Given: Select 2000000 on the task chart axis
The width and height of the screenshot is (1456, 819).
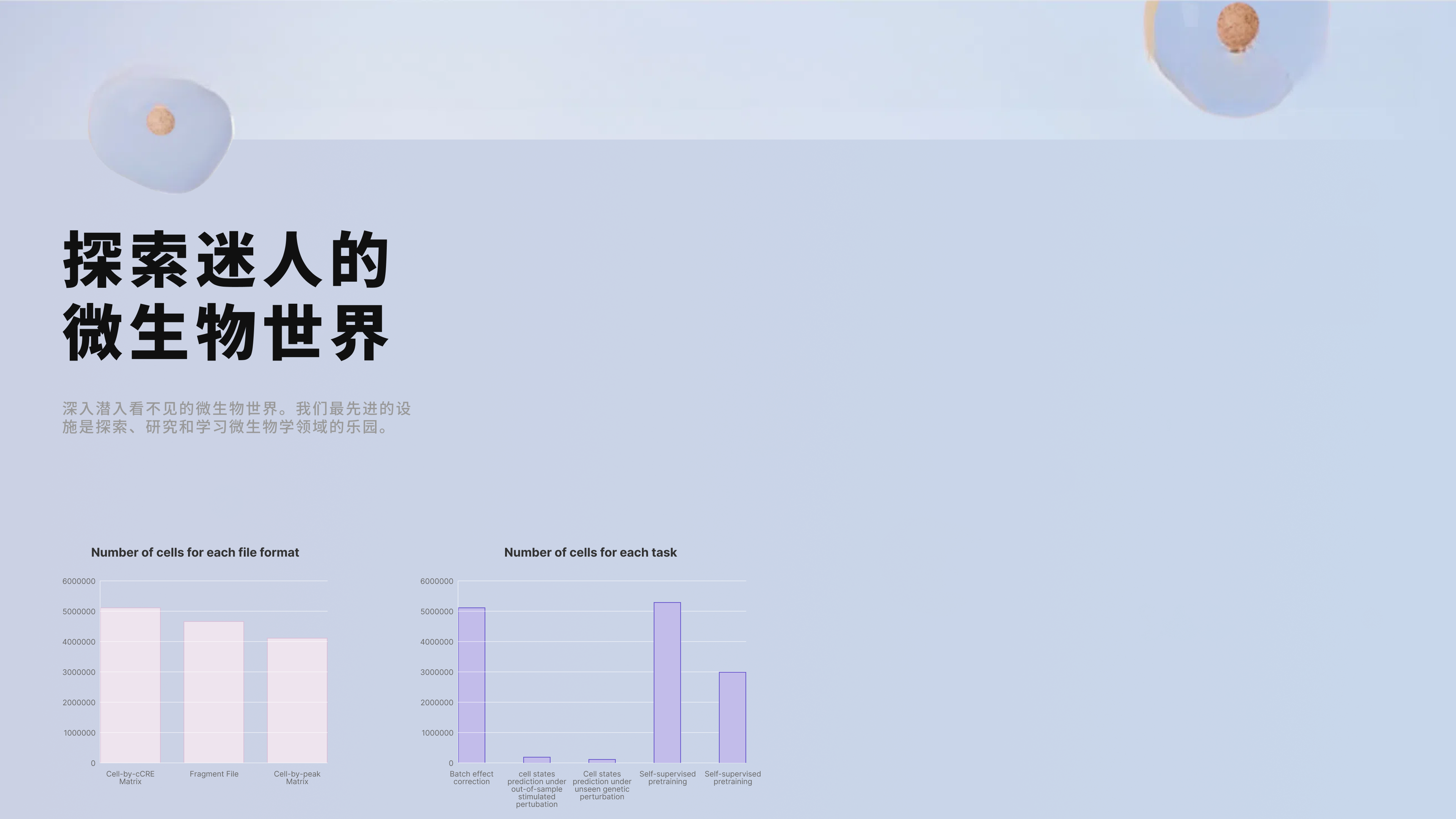Looking at the screenshot, I should [x=436, y=703].
